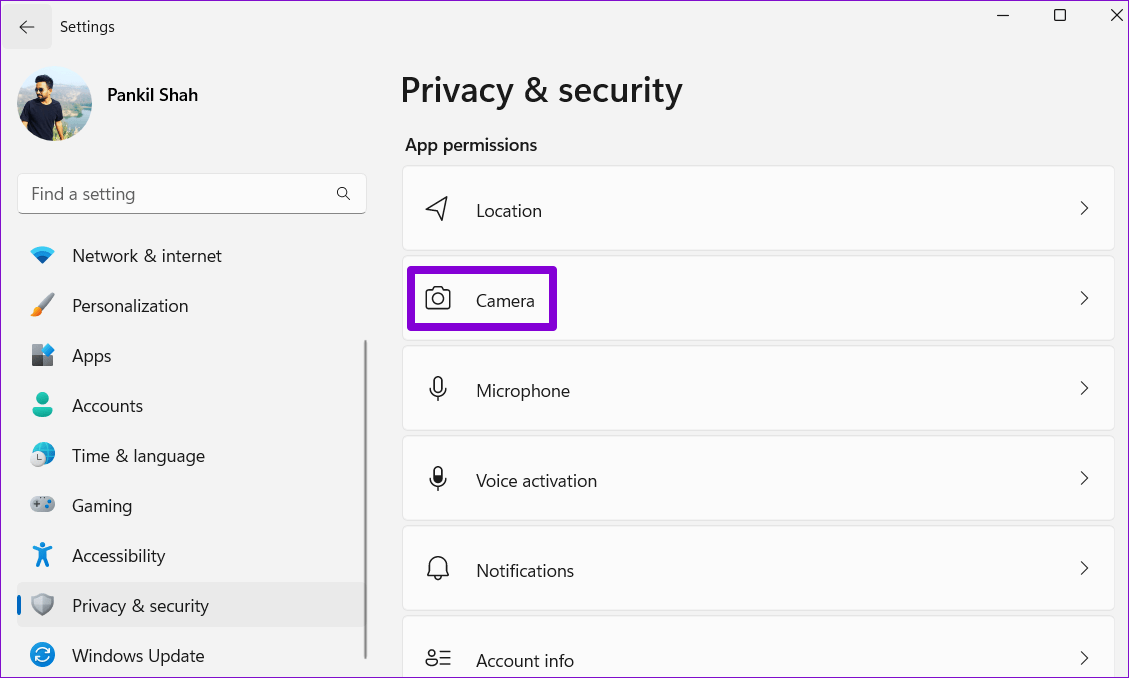Open Network & internet settings

[146, 256]
